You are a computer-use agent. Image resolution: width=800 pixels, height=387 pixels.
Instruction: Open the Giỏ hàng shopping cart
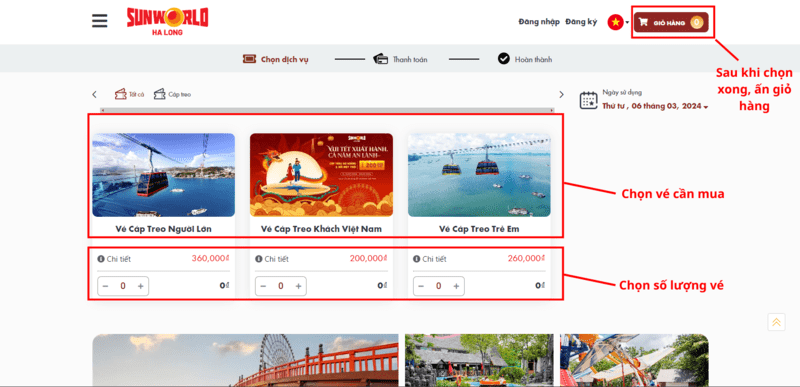671,22
